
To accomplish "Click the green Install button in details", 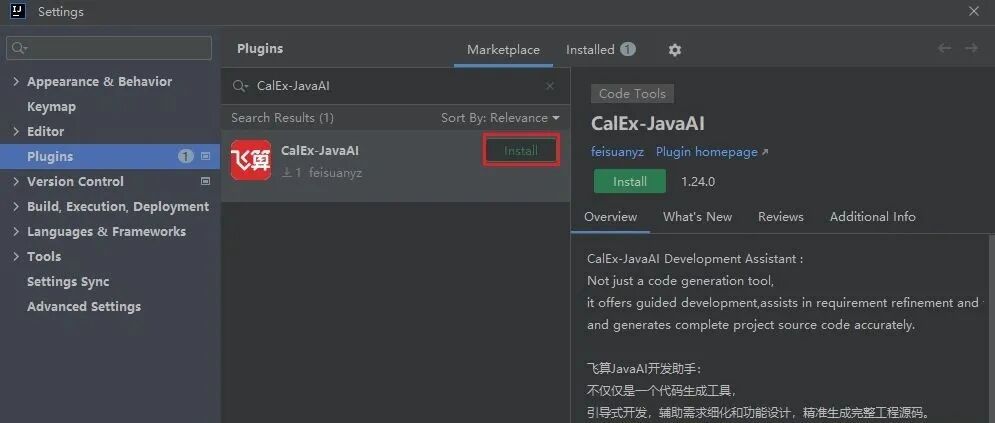I will coord(629,181).
